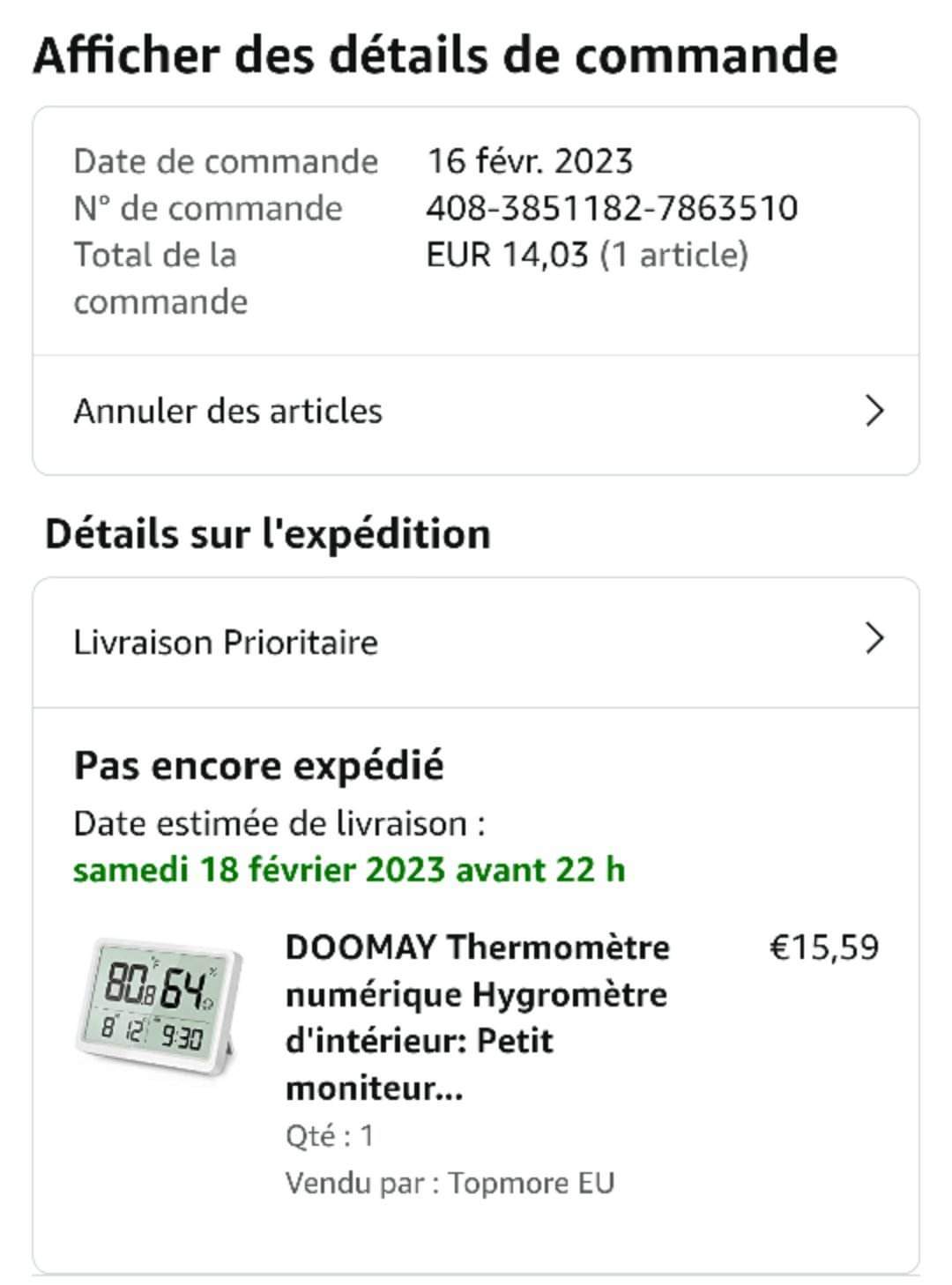Image resolution: width=952 pixels, height=1285 pixels.
Task: Tap chevron beside Annuler des articles
Action: click(874, 411)
